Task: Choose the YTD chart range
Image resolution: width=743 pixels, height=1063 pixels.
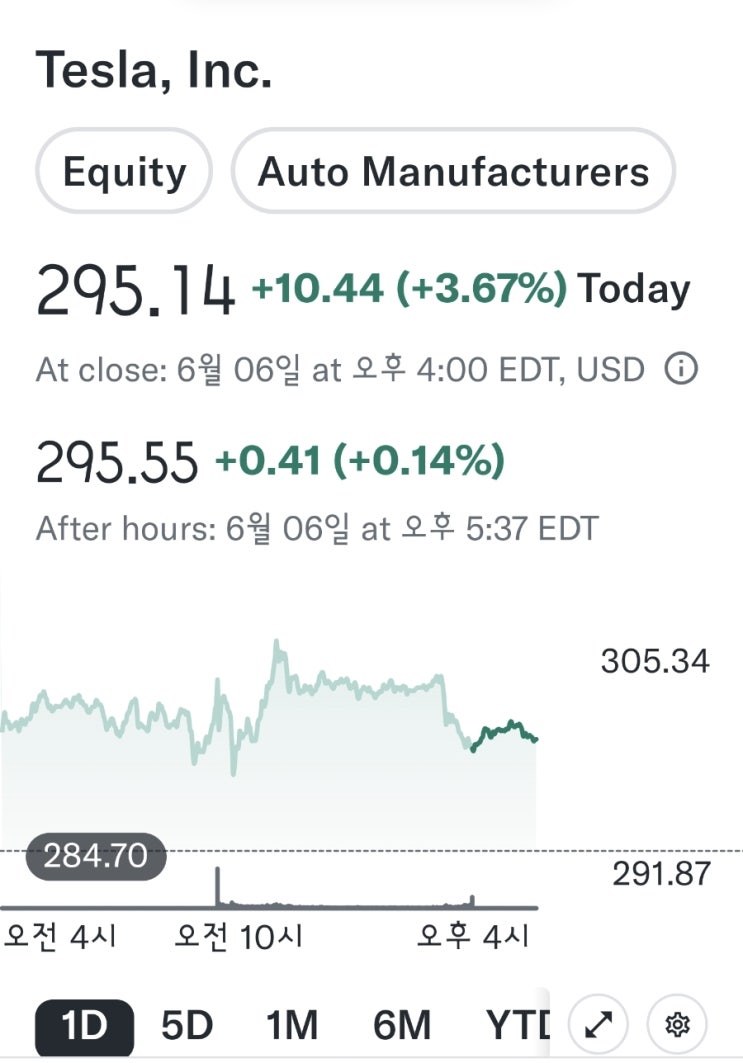Action: click(x=517, y=1026)
